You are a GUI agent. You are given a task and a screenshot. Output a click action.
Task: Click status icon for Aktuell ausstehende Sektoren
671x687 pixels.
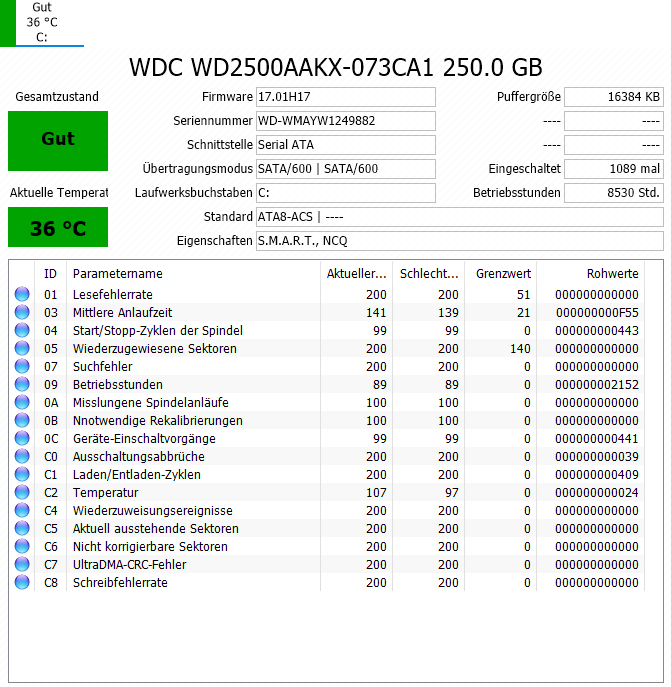coord(22,528)
